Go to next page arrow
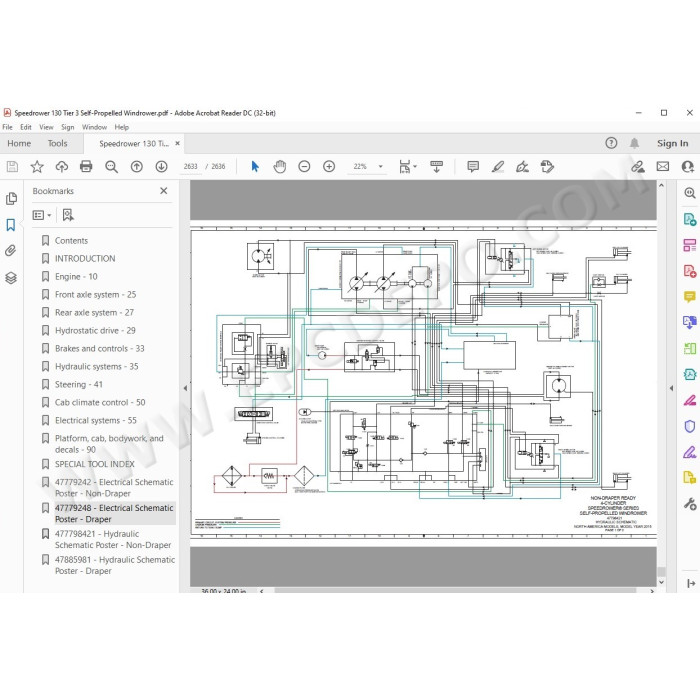700x700 pixels. pyautogui.click(x=161, y=167)
